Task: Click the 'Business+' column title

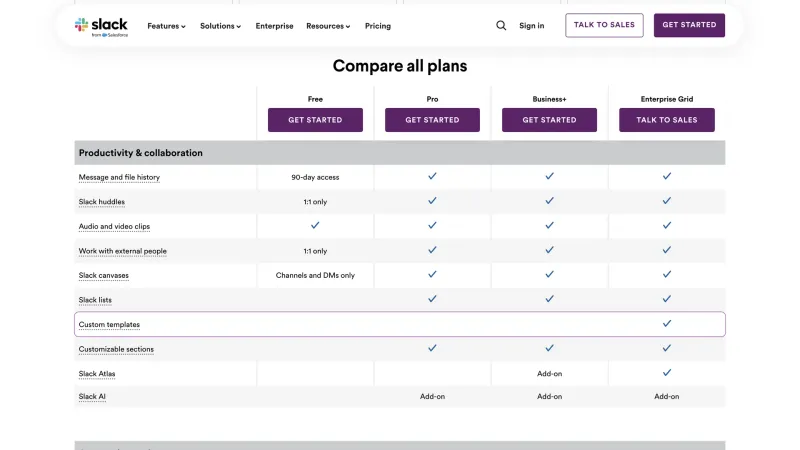Action: coord(549,99)
